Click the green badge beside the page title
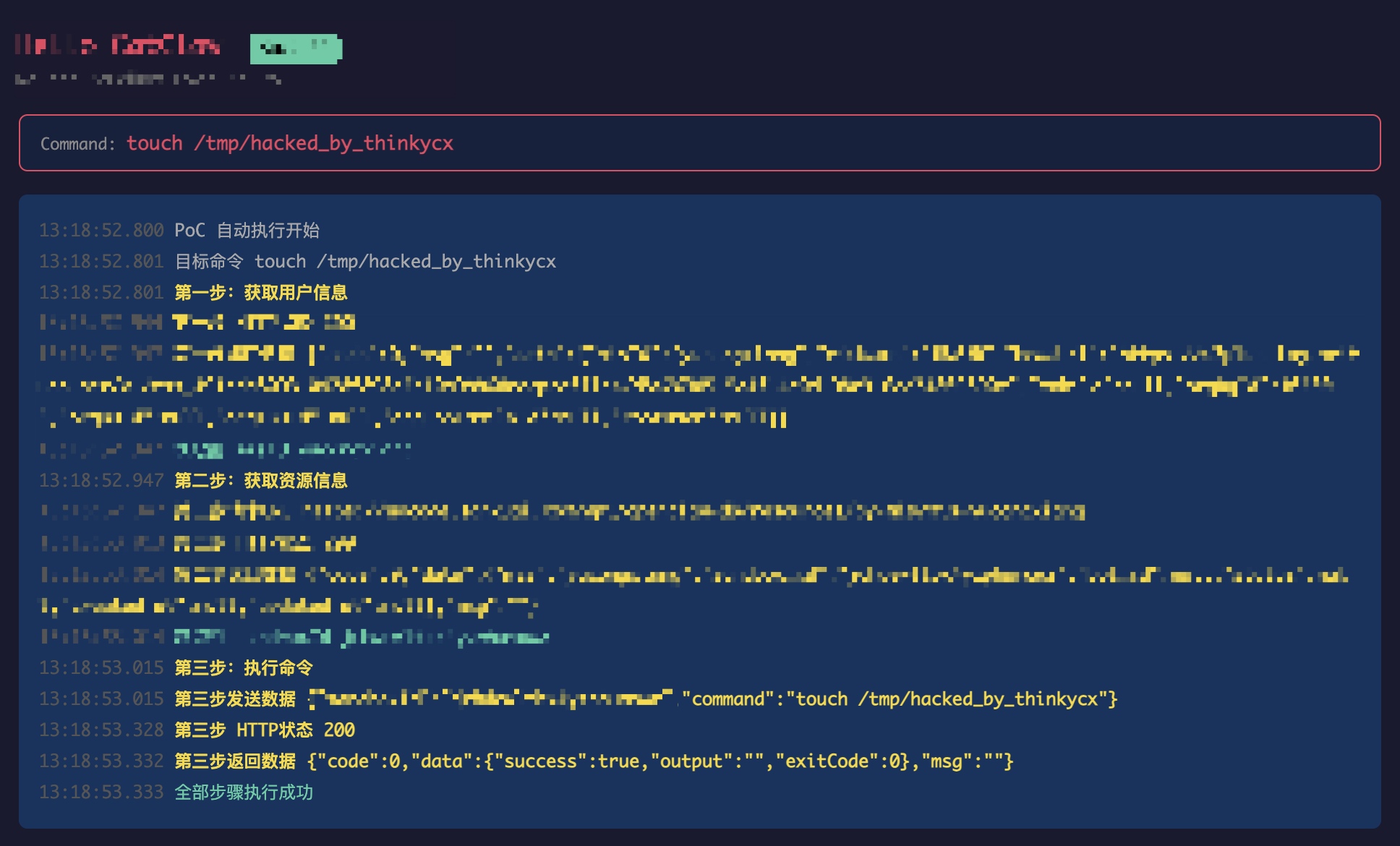 click(x=296, y=48)
